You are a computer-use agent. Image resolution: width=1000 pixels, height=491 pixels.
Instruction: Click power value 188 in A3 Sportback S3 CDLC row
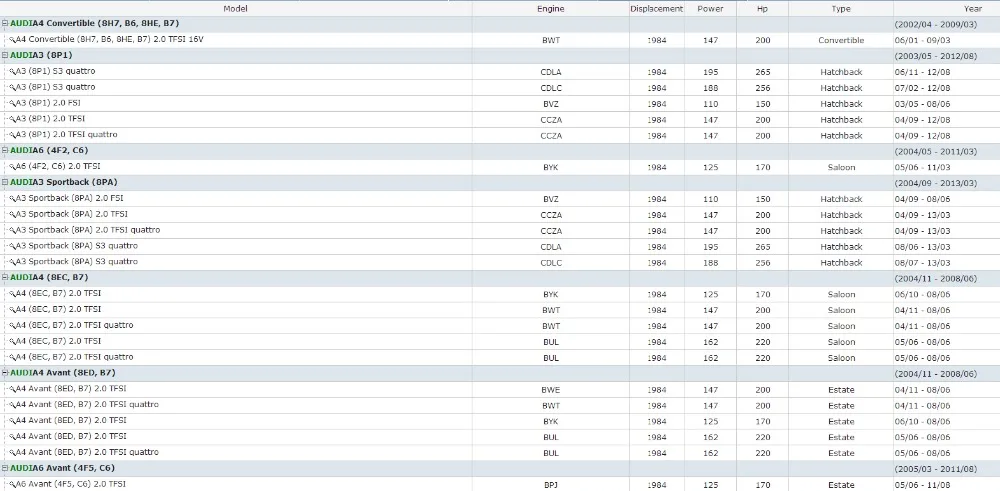(710, 263)
